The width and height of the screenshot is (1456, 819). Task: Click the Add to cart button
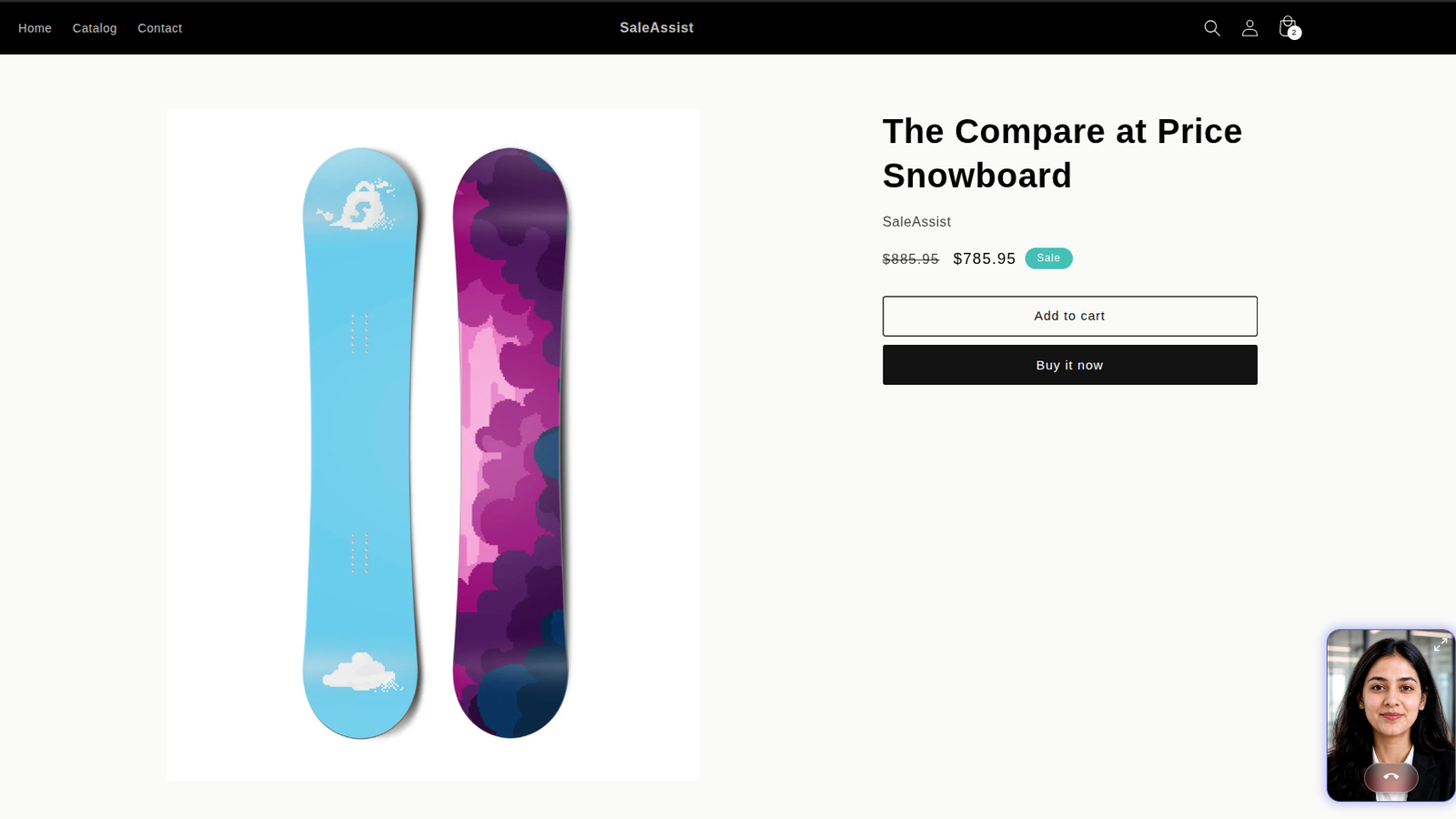(x=1069, y=316)
